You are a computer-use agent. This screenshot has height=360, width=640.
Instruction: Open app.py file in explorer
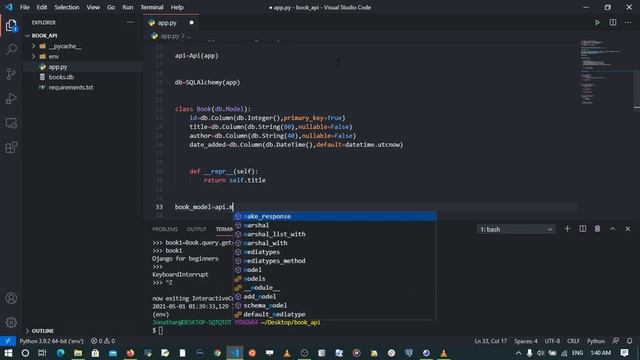[58, 67]
